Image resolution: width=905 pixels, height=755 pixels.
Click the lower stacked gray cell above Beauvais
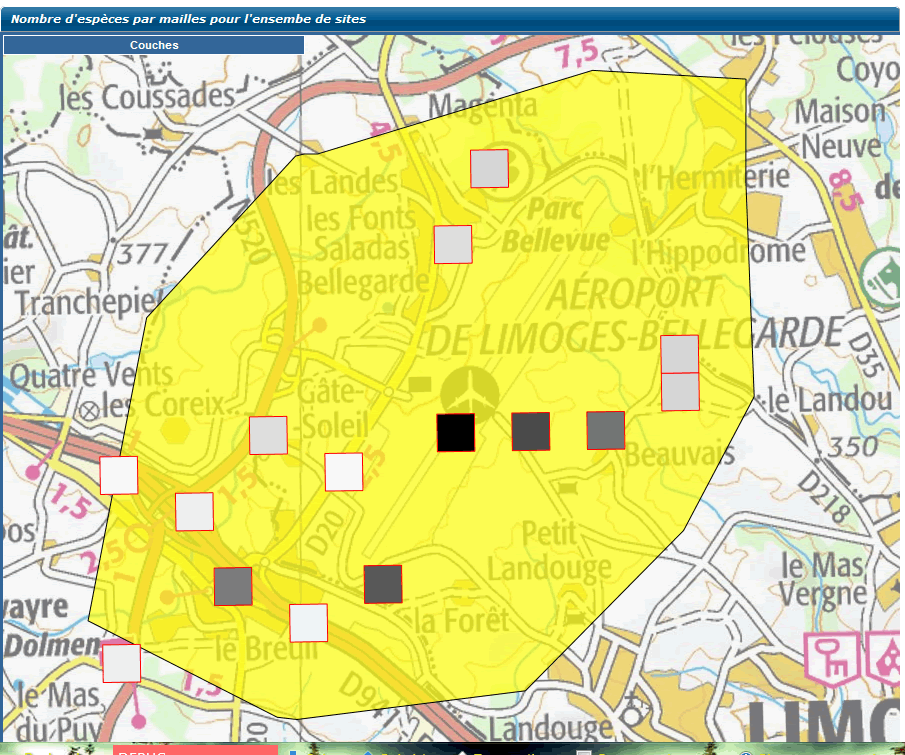pos(680,392)
